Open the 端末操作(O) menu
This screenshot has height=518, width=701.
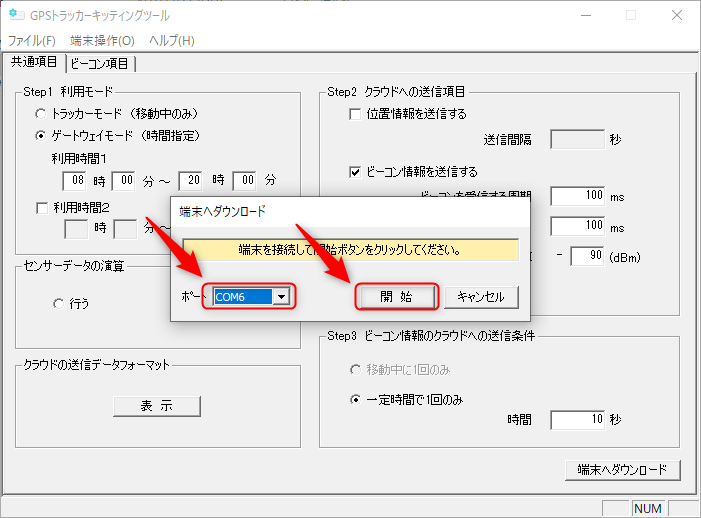click(x=102, y=41)
